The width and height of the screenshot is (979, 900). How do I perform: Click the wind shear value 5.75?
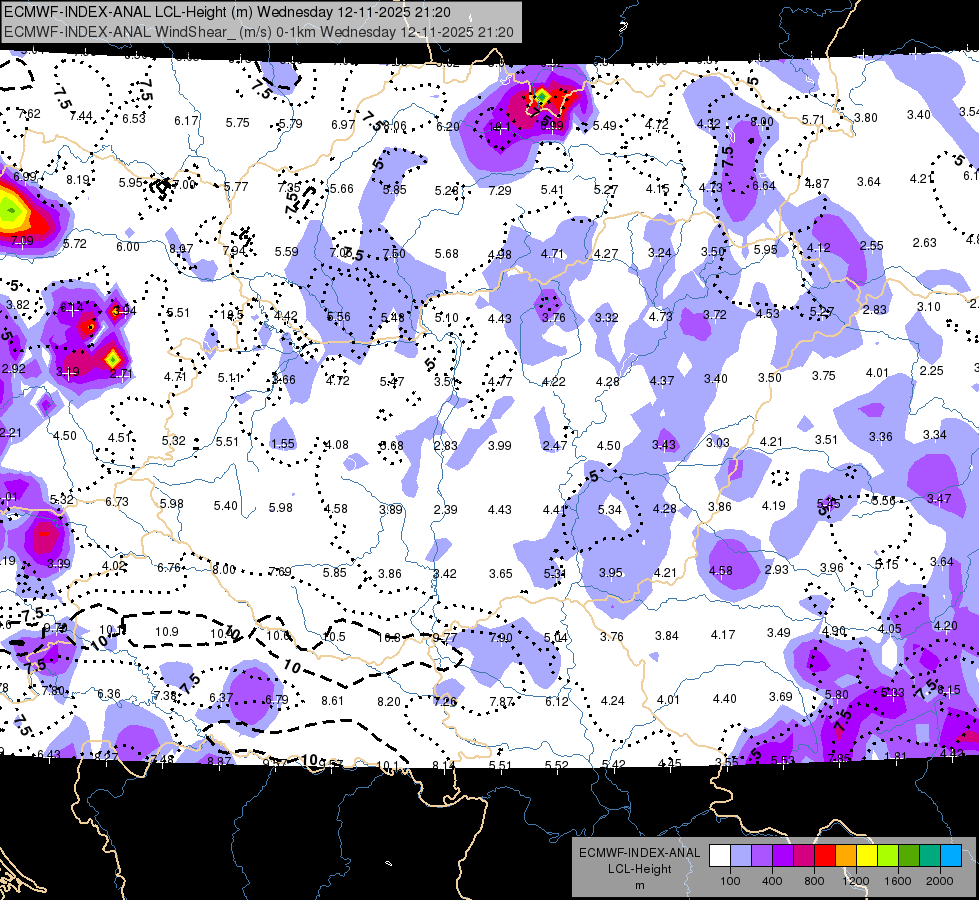pos(237,123)
